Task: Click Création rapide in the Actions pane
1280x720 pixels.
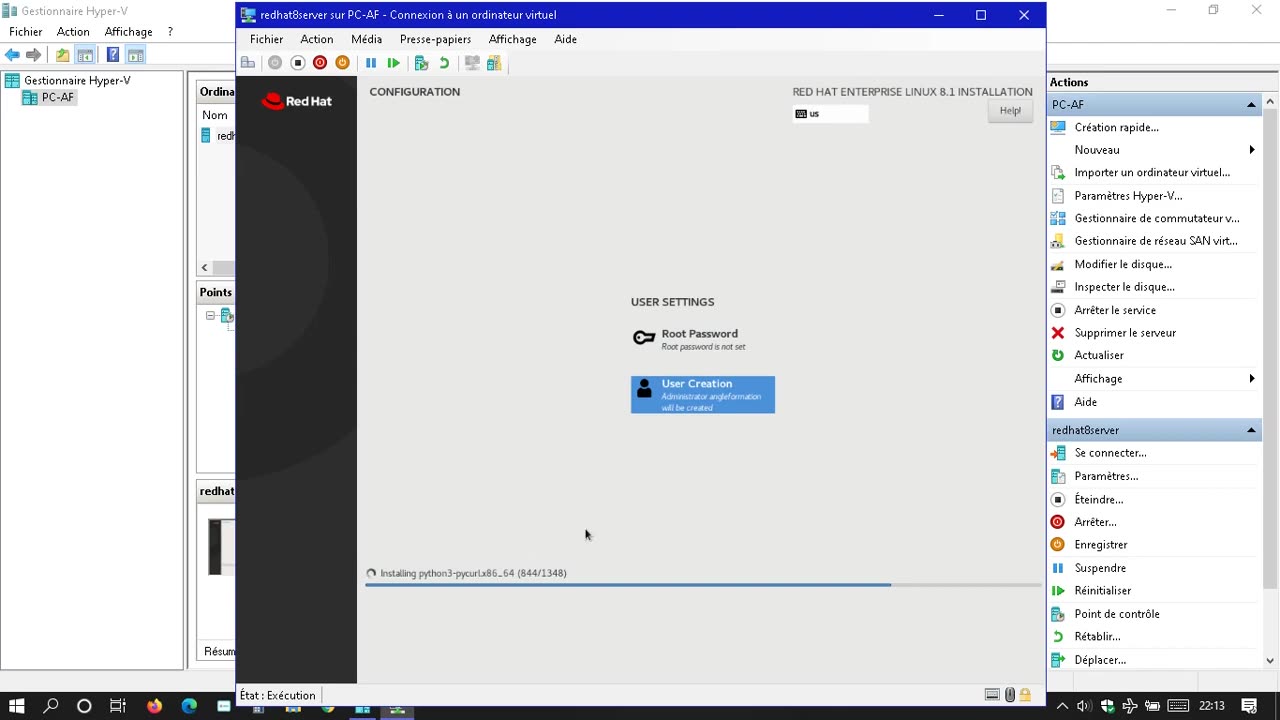Action: (1116, 127)
